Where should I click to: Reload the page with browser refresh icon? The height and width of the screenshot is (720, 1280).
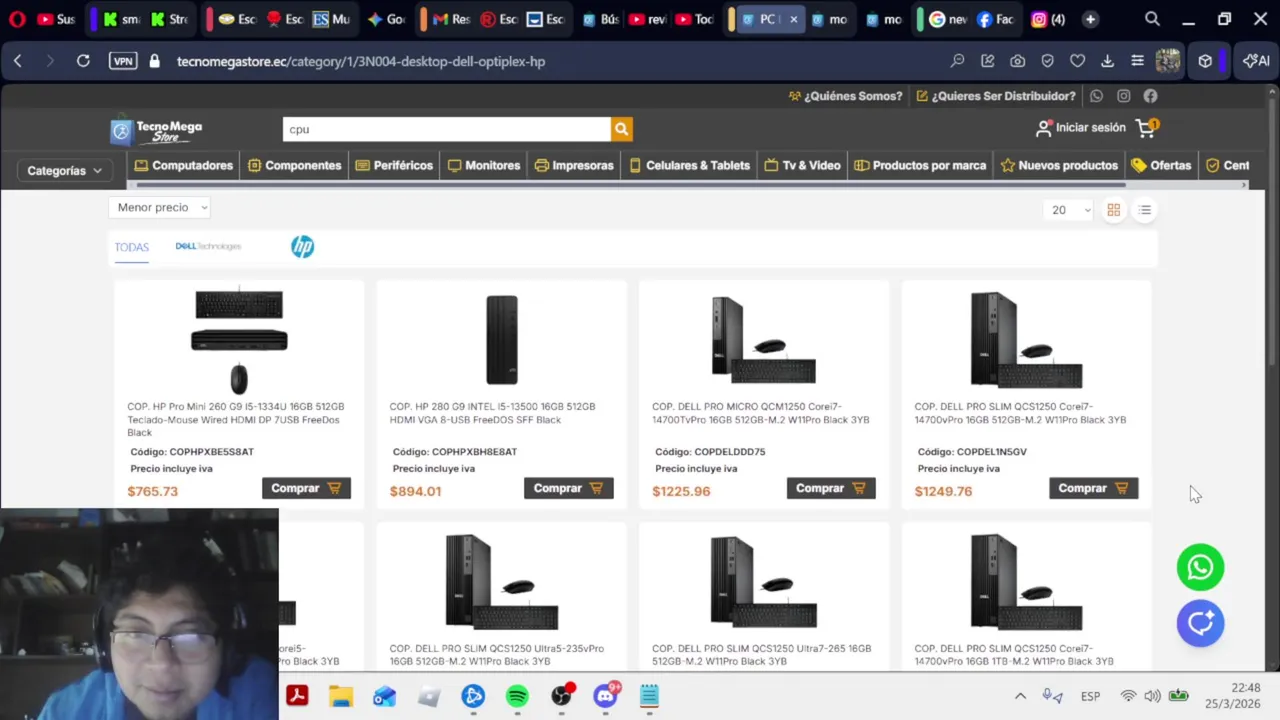tap(83, 61)
